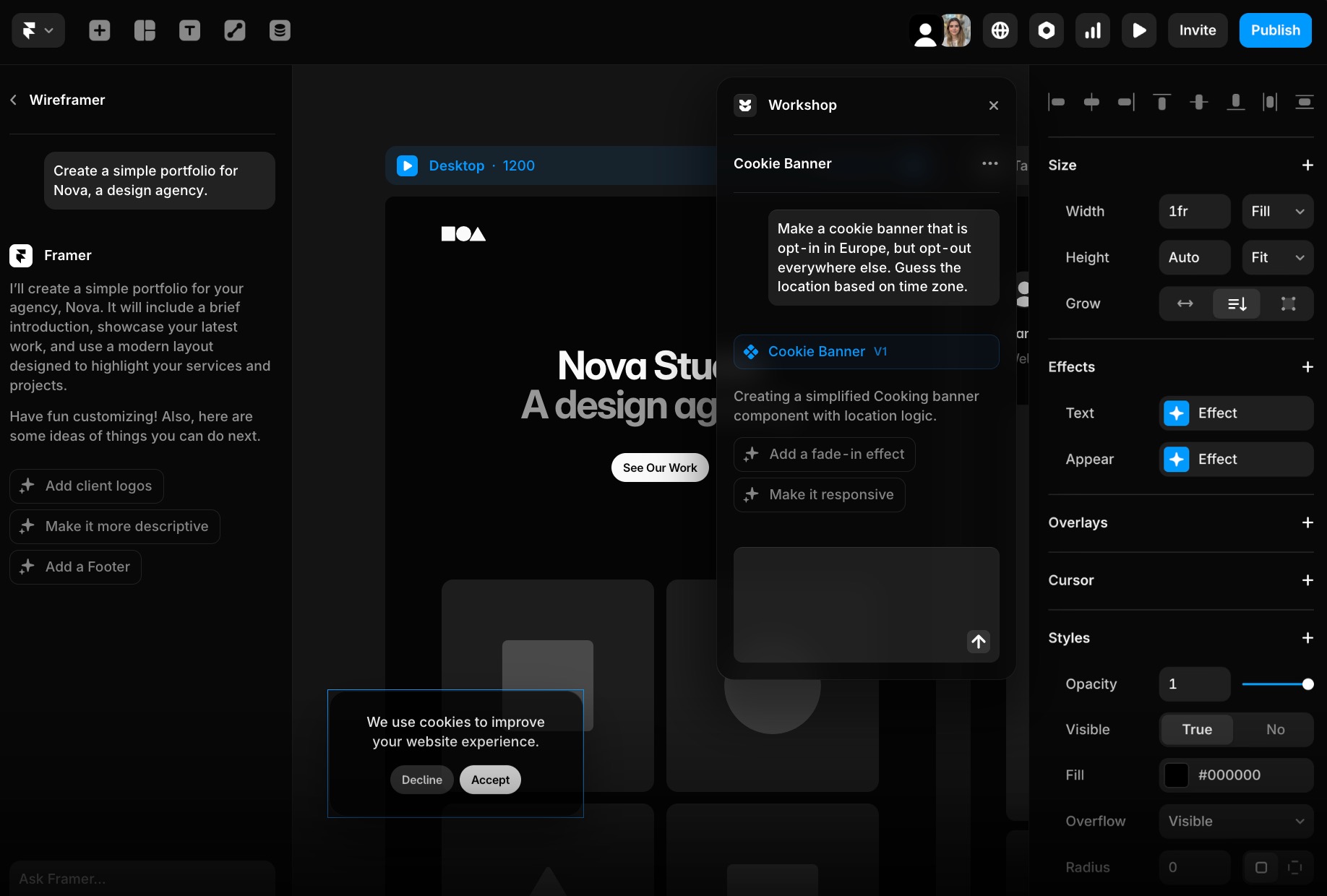Align selection to left edge

coord(1057,102)
